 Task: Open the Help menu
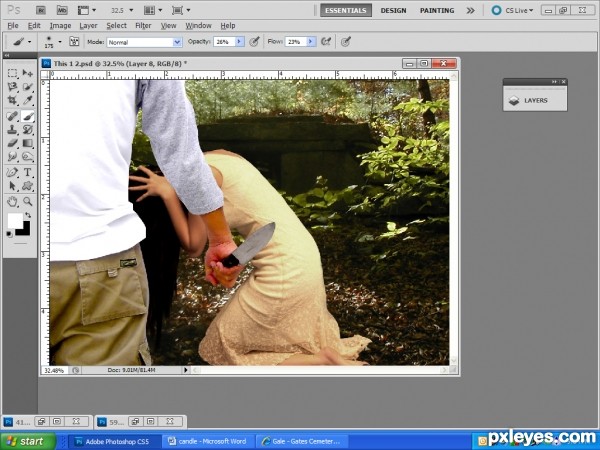point(228,26)
